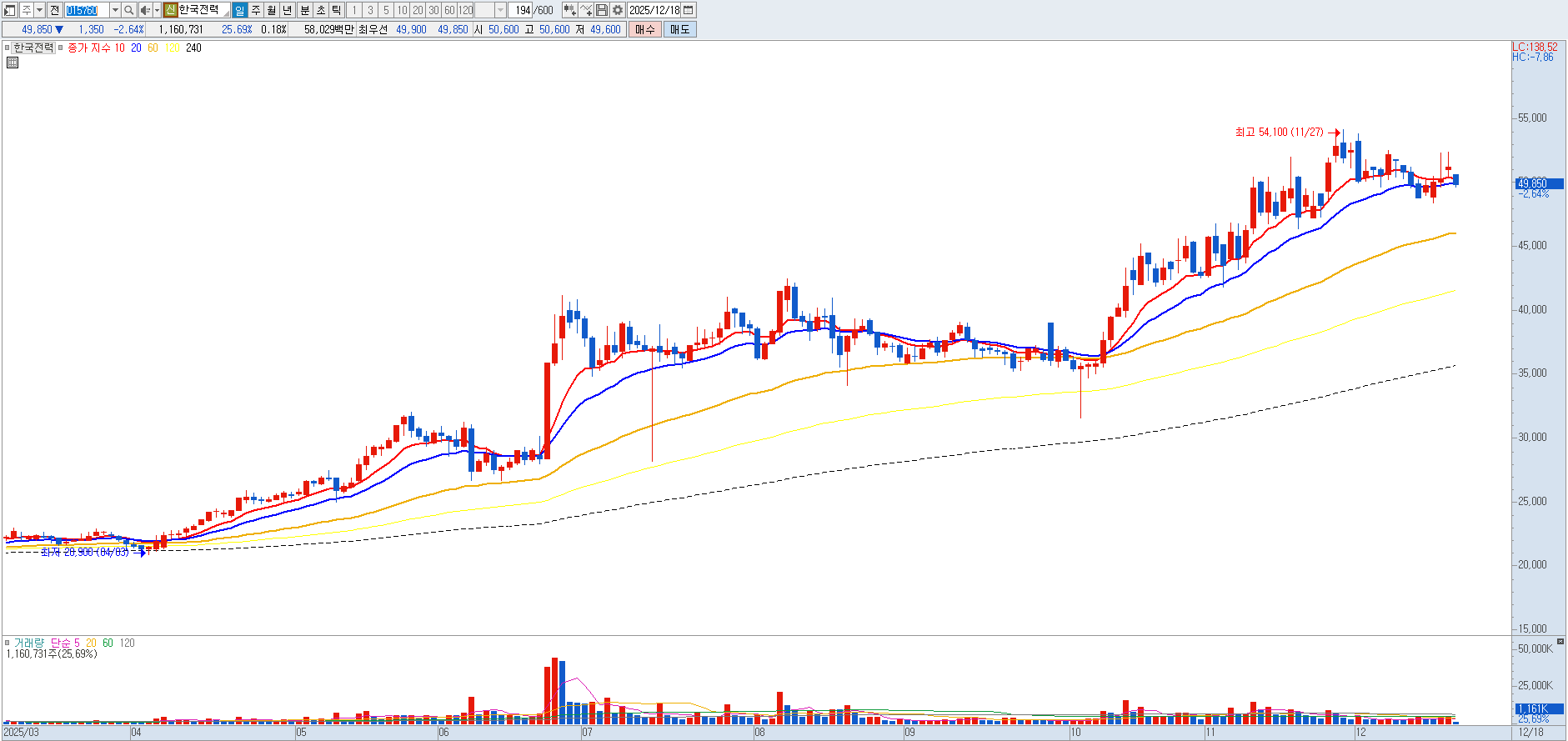Expand the stock code history dropdown
1568x741 pixels.
(x=115, y=10)
